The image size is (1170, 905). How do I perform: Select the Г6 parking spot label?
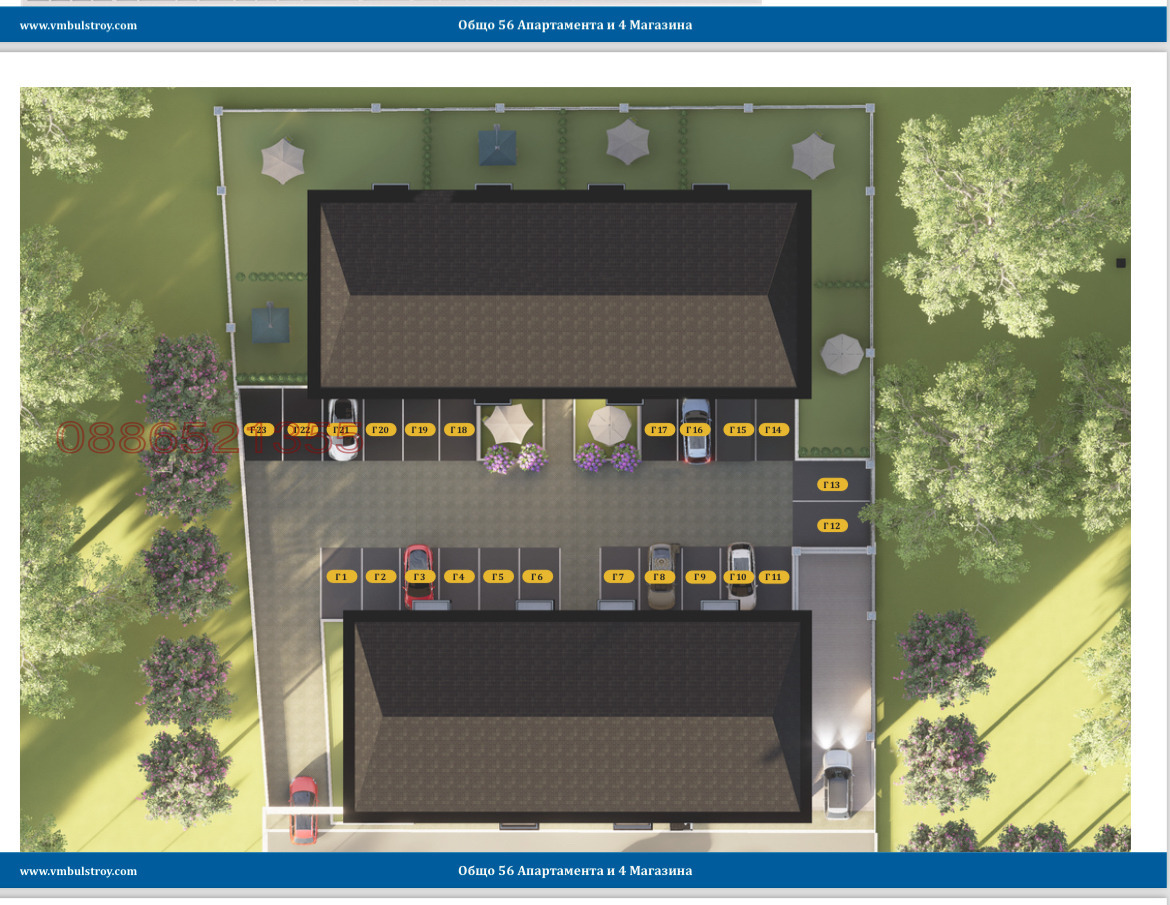click(536, 577)
